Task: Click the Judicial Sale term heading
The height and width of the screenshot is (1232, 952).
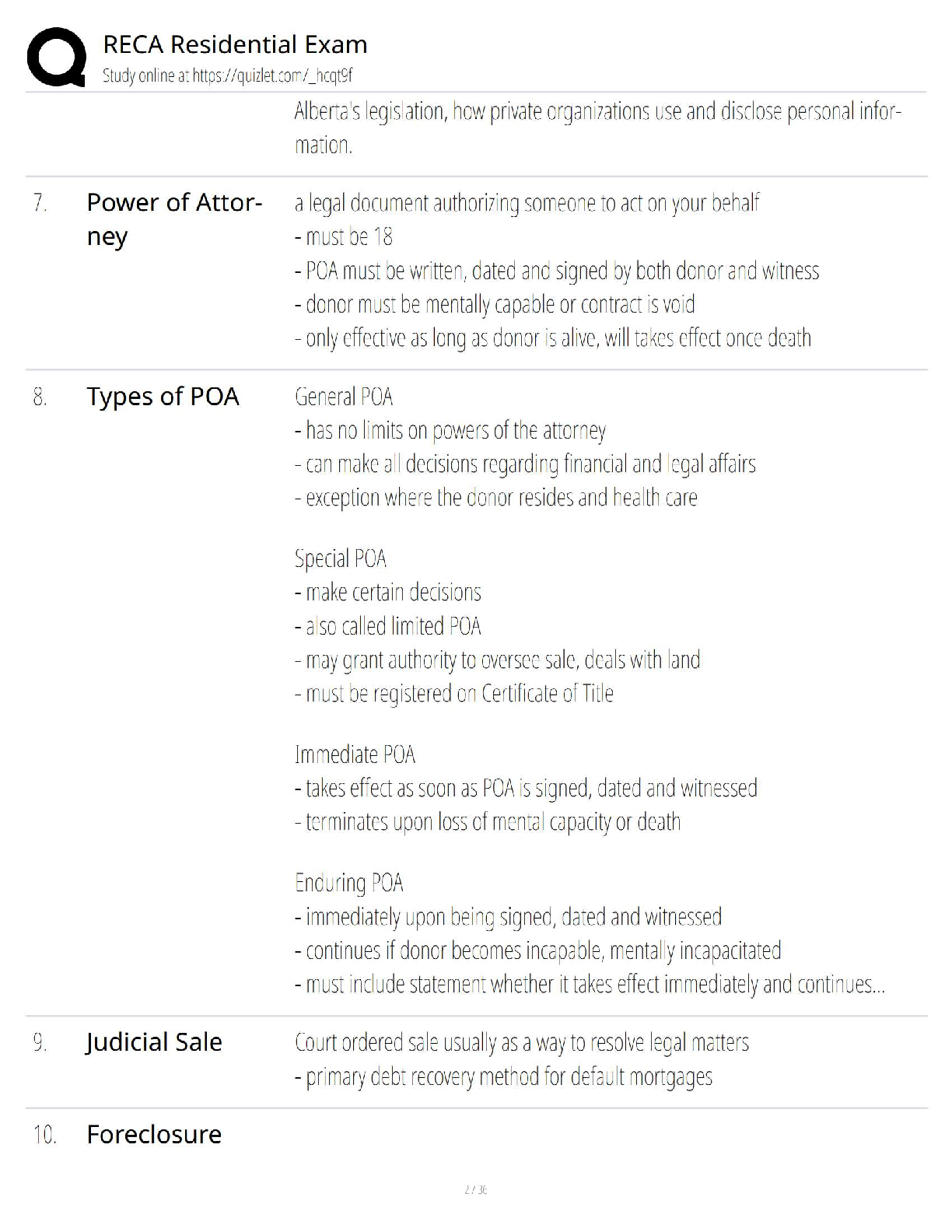Action: (154, 1042)
